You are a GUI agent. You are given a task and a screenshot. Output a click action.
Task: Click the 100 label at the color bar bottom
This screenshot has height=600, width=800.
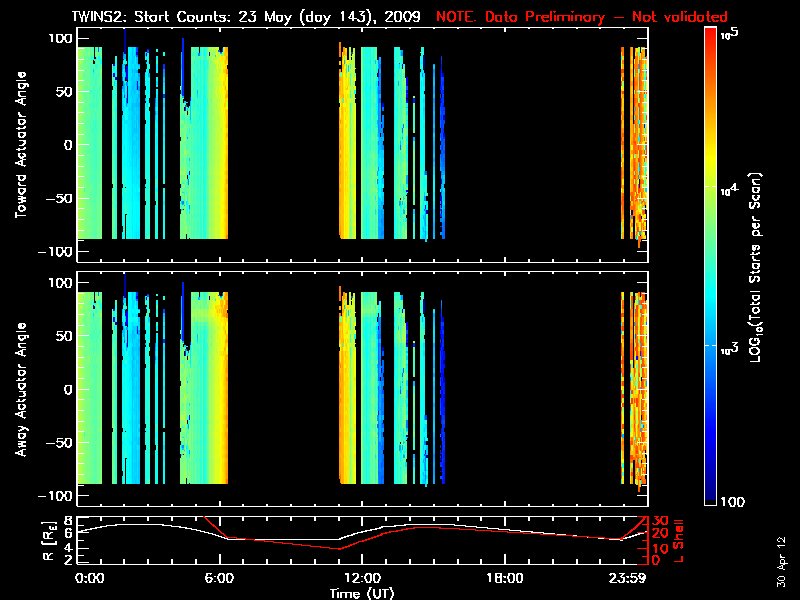[732, 500]
